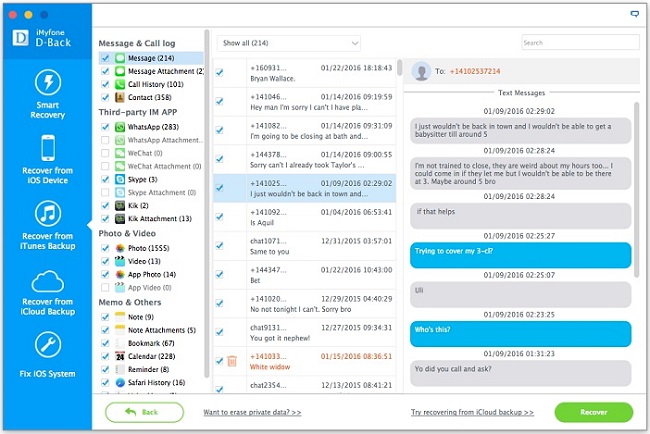The image size is (650, 434).
Task: Open Want to erase private data link
Action: (252, 412)
